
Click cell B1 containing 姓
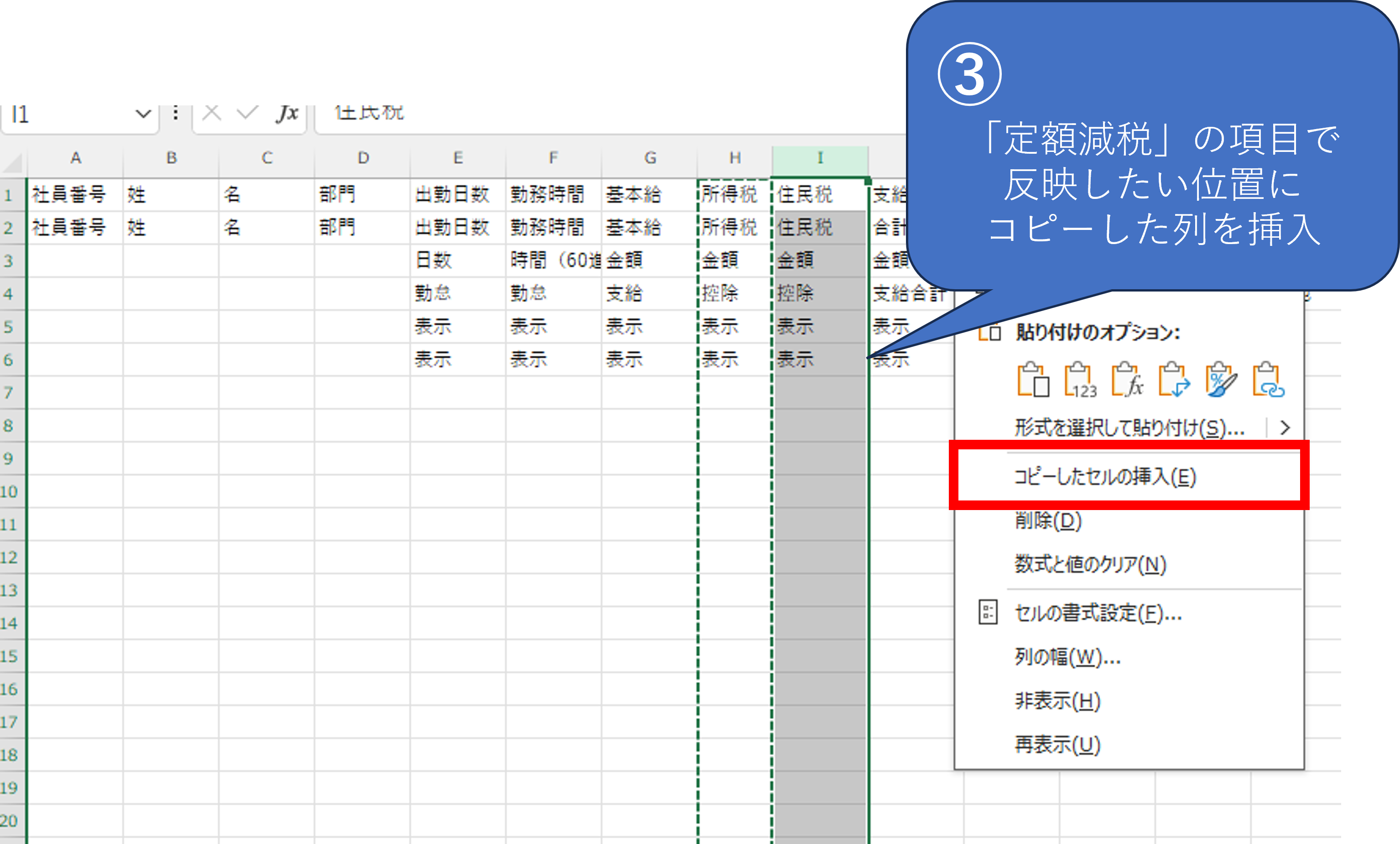pos(171,195)
